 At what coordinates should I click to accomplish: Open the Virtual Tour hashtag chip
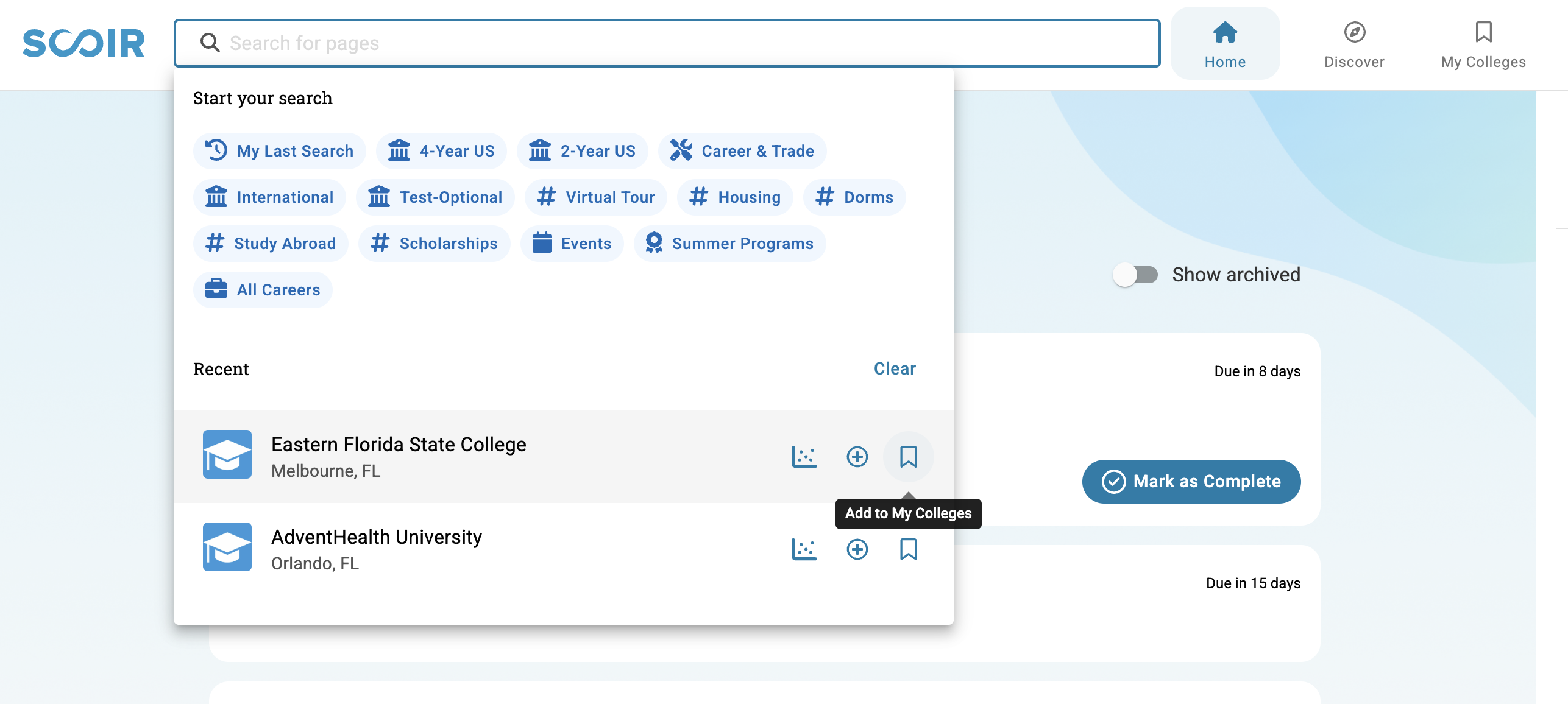coord(595,197)
